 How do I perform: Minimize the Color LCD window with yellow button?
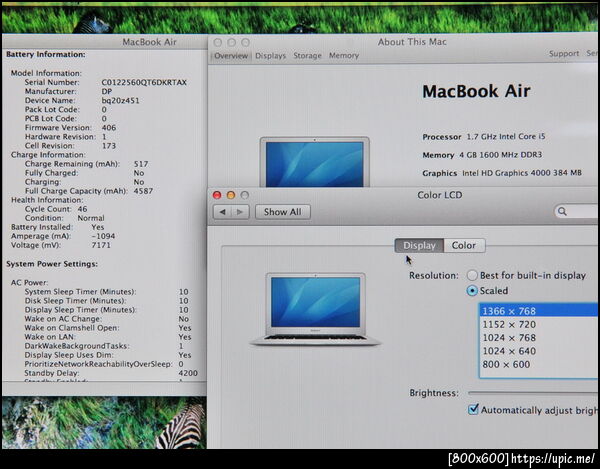pos(231,195)
